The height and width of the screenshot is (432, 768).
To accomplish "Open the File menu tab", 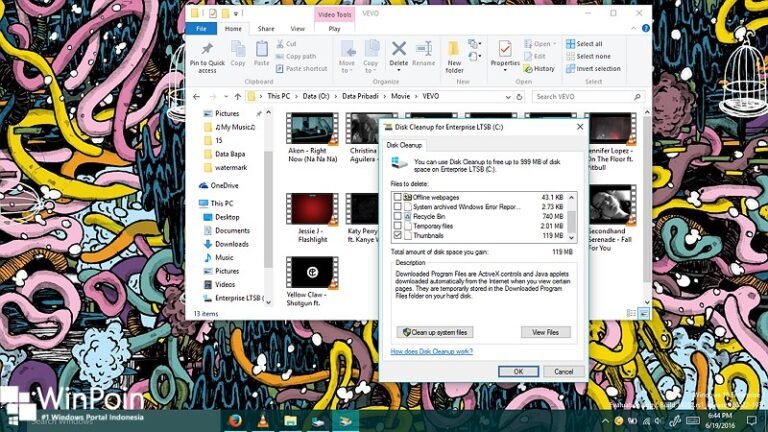I will tap(201, 29).
